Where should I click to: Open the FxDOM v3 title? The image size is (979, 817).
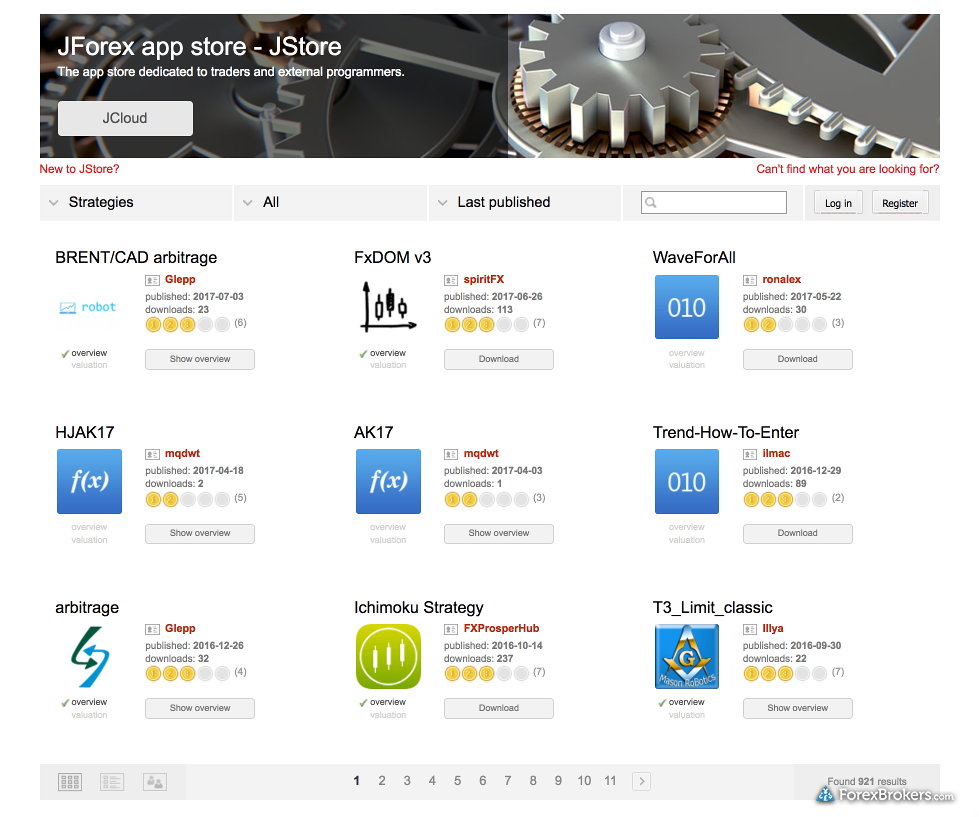coord(393,258)
